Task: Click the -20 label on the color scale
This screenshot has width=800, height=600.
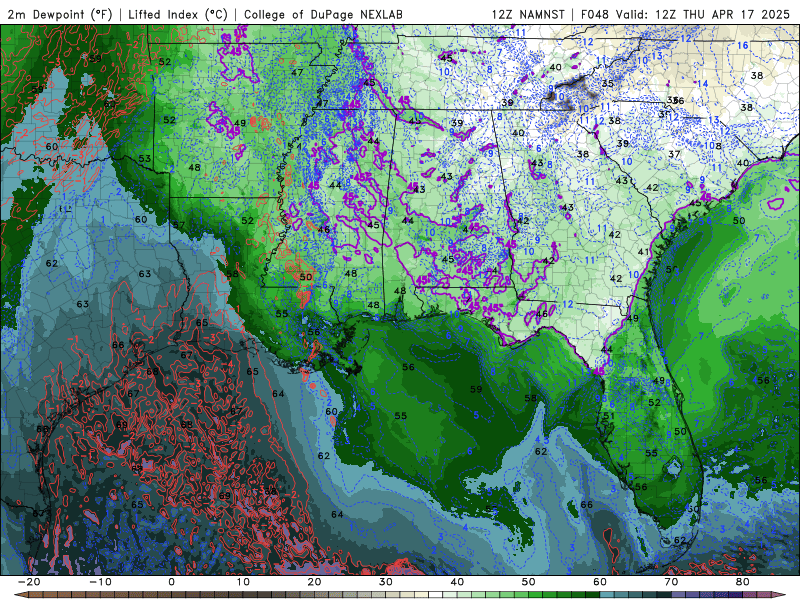Action: (x=29, y=582)
